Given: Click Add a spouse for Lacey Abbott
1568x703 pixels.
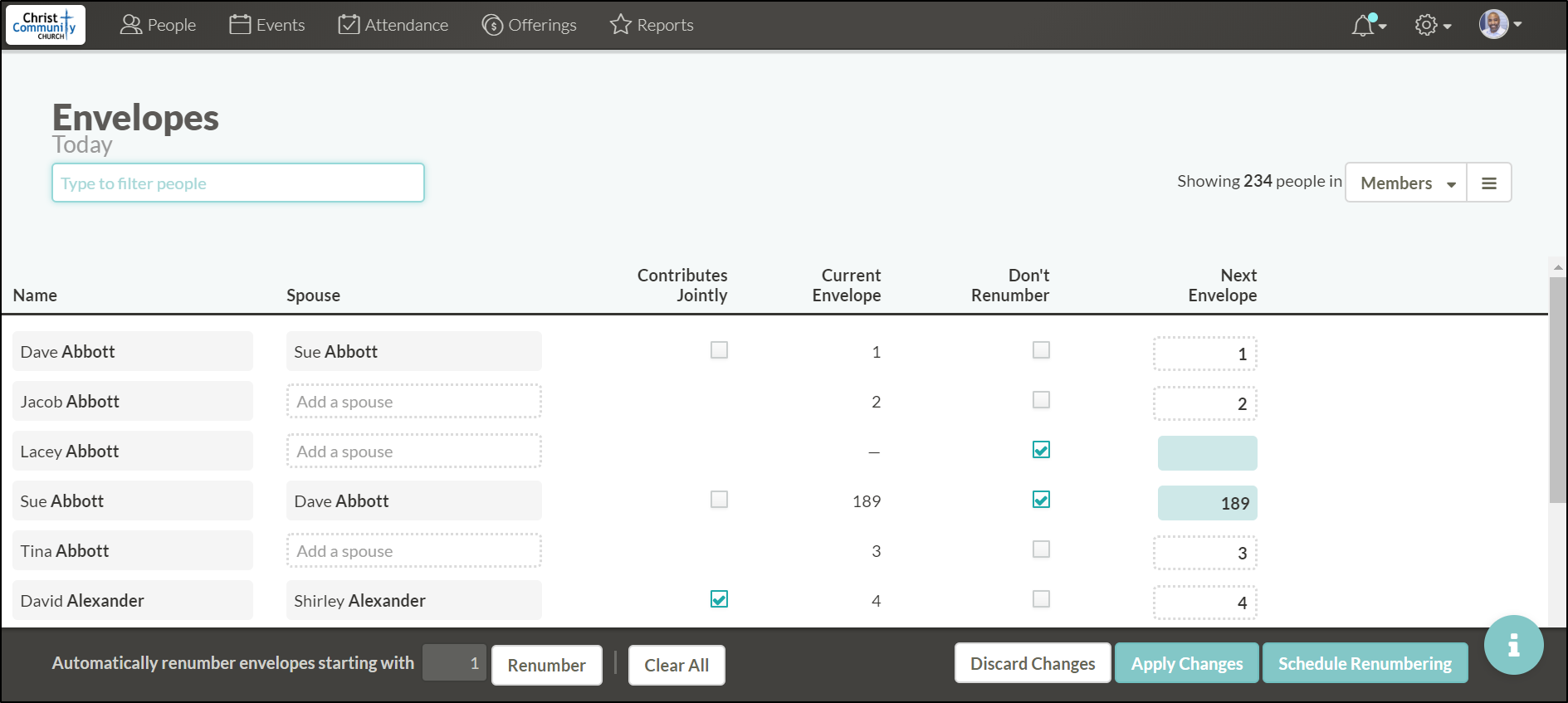Looking at the screenshot, I should point(414,451).
